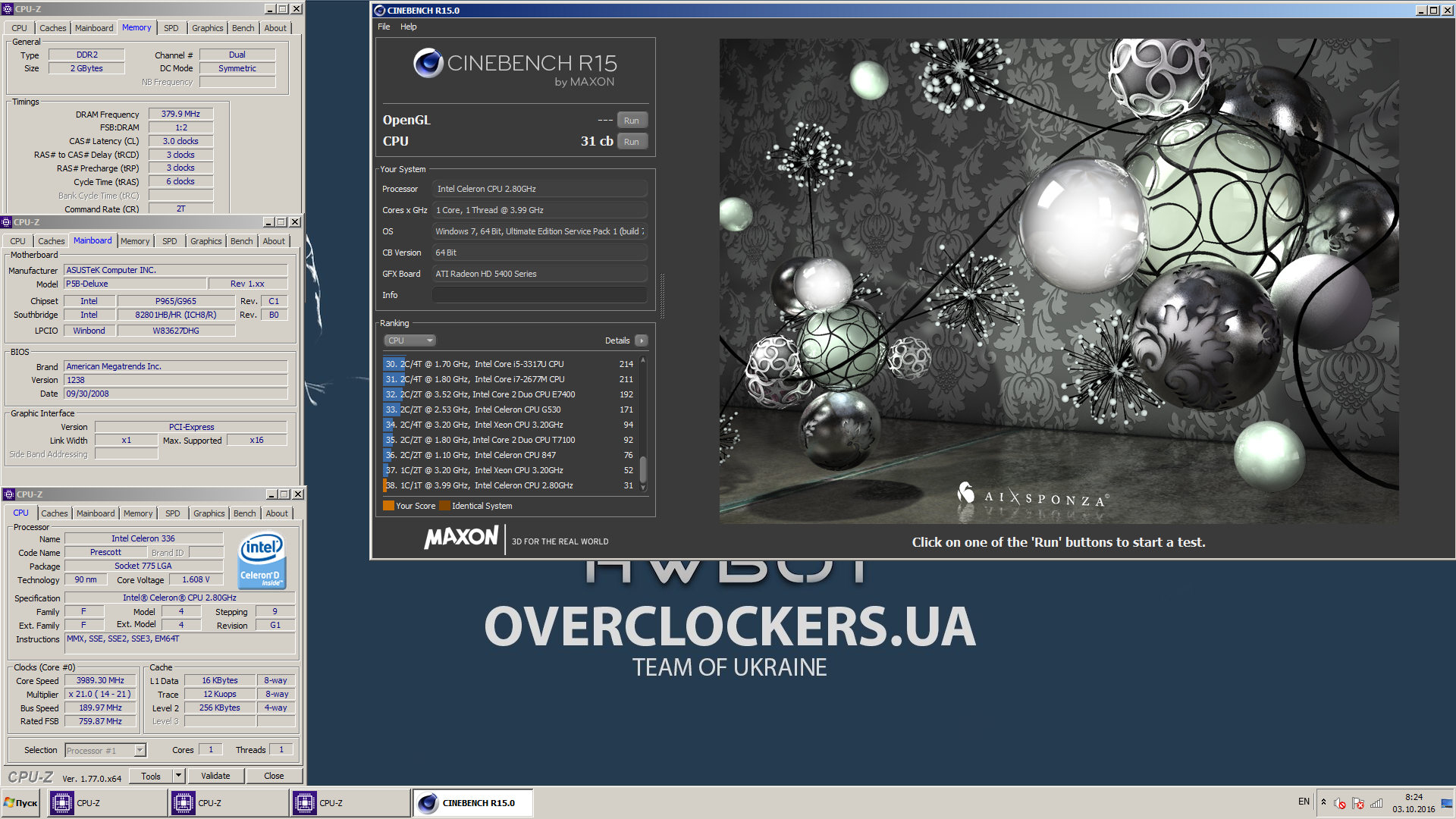The width and height of the screenshot is (1456, 819).
Task: Click the Identical System brown legend swatch
Action: 444,506
